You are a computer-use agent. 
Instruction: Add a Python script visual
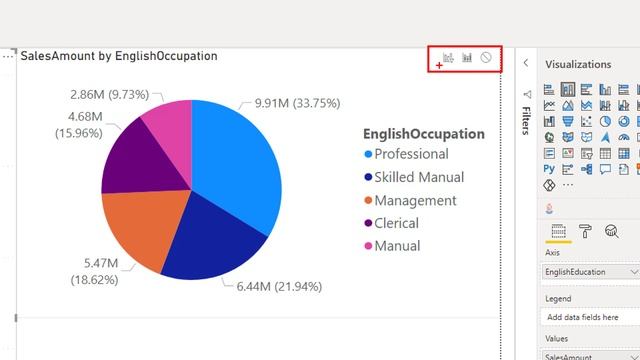549,169
